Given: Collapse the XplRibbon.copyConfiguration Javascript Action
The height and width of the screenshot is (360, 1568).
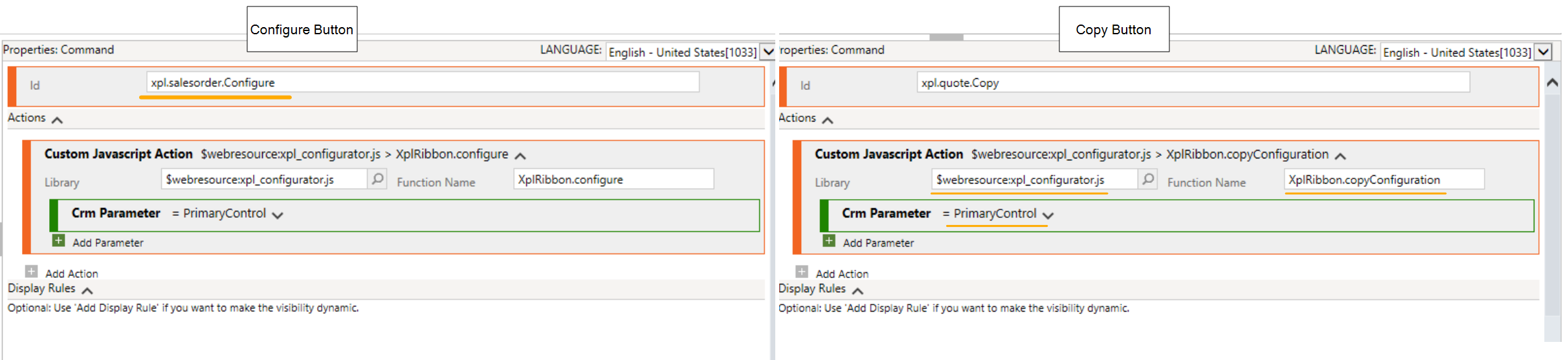Looking at the screenshot, I should (x=1340, y=156).
